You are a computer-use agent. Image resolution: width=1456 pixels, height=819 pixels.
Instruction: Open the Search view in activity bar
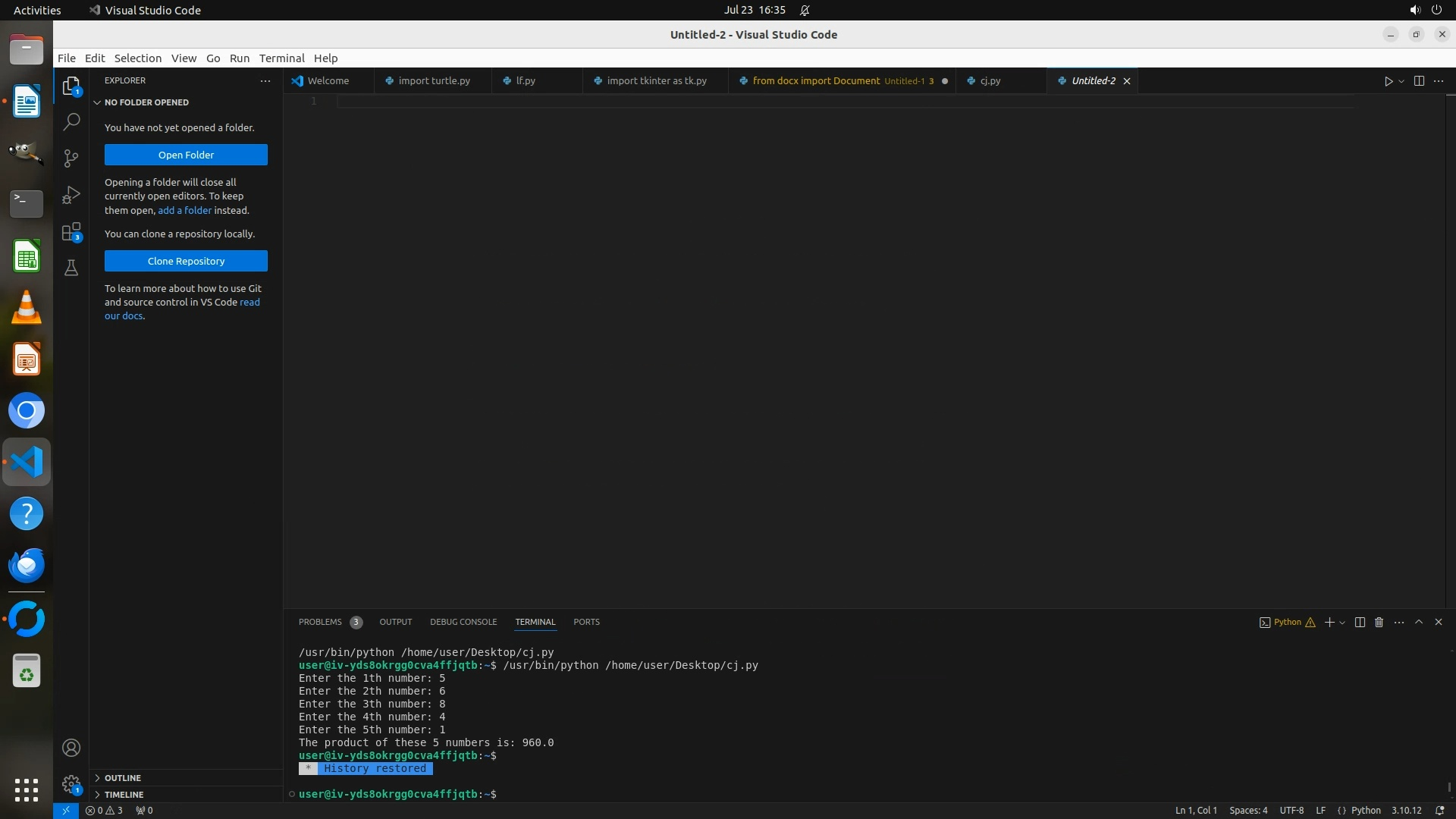[x=71, y=121]
